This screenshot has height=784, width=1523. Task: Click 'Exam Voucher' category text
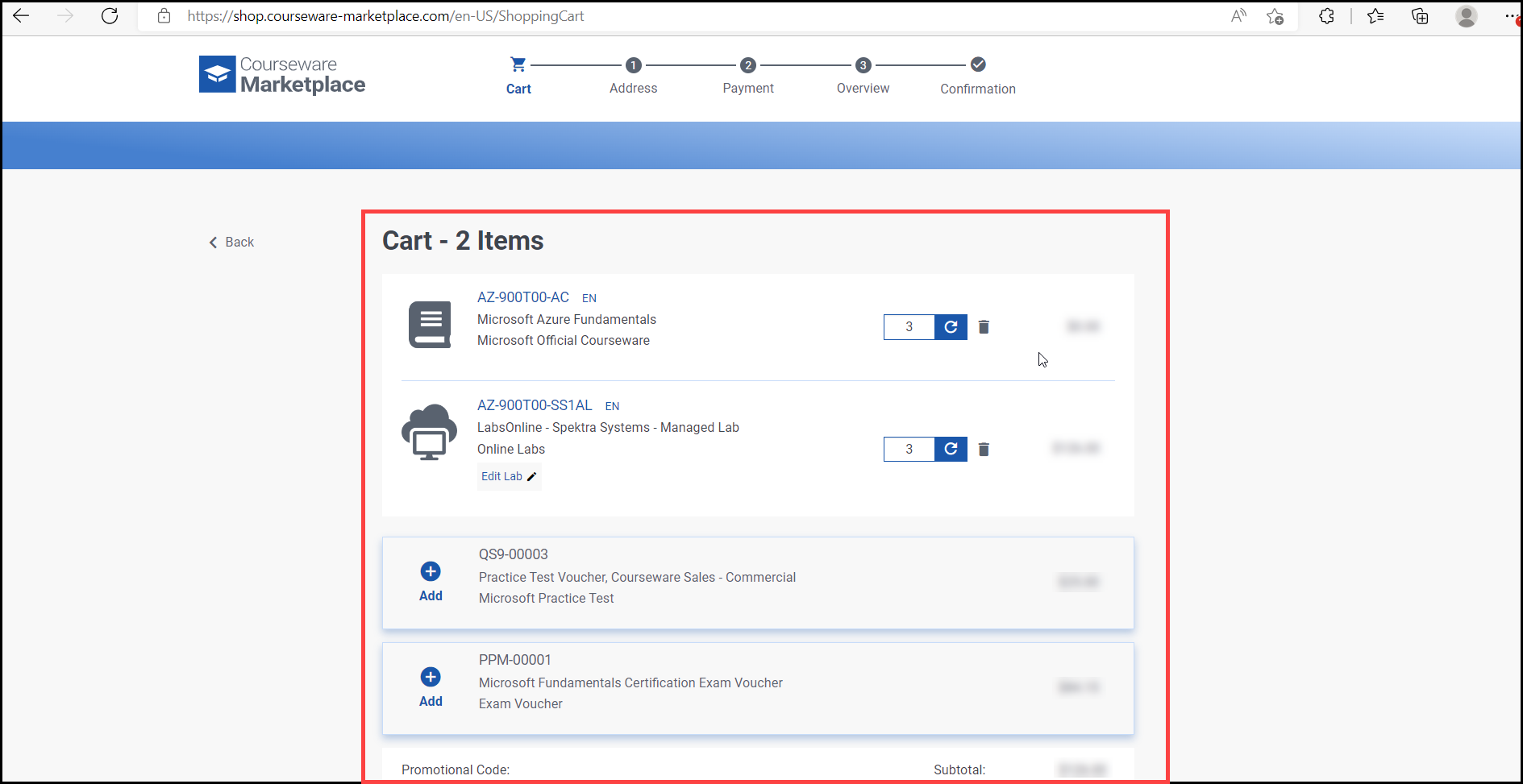click(521, 703)
